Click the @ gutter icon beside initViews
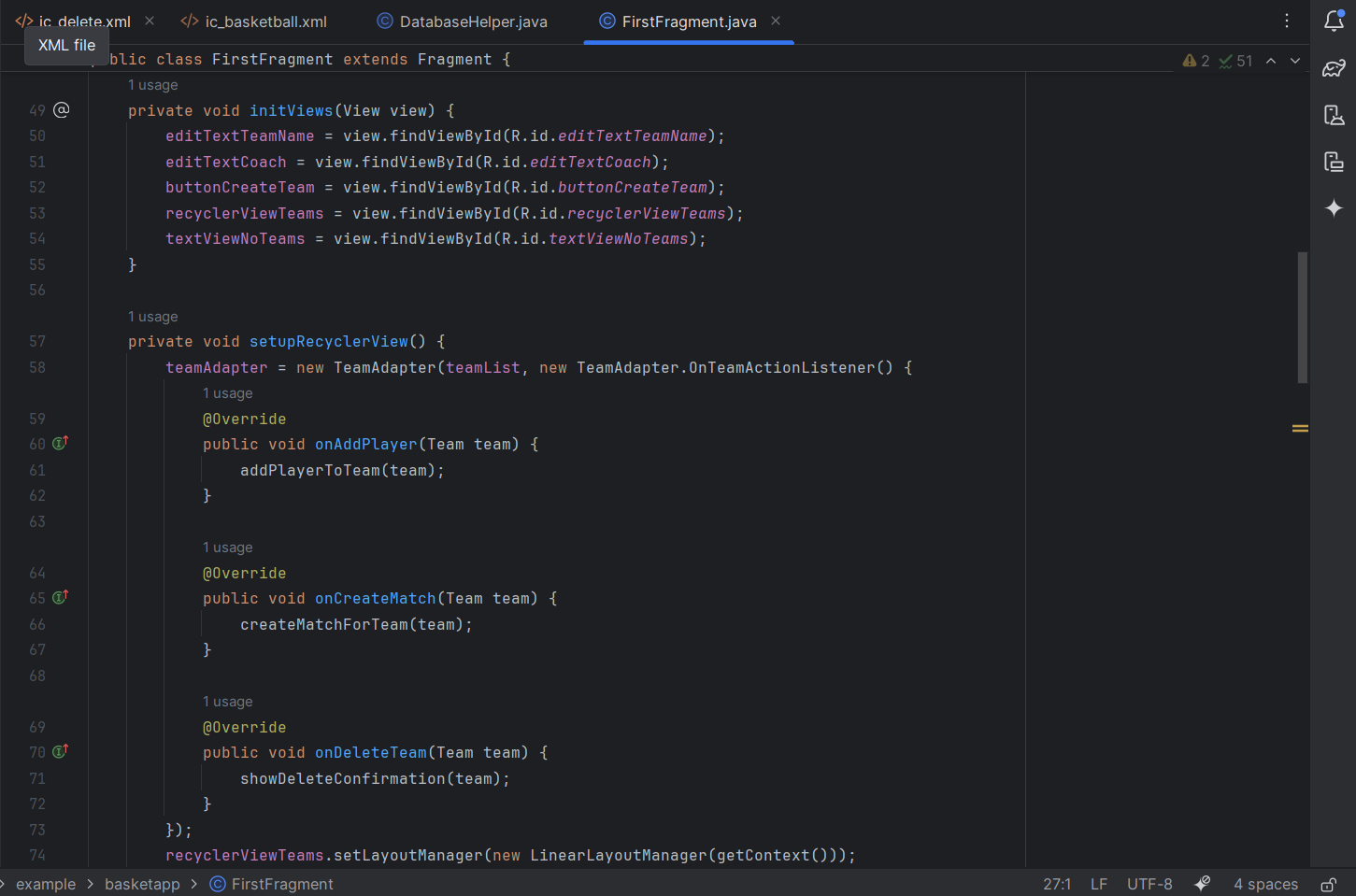Viewport: 1356px width, 896px height. 62,110
